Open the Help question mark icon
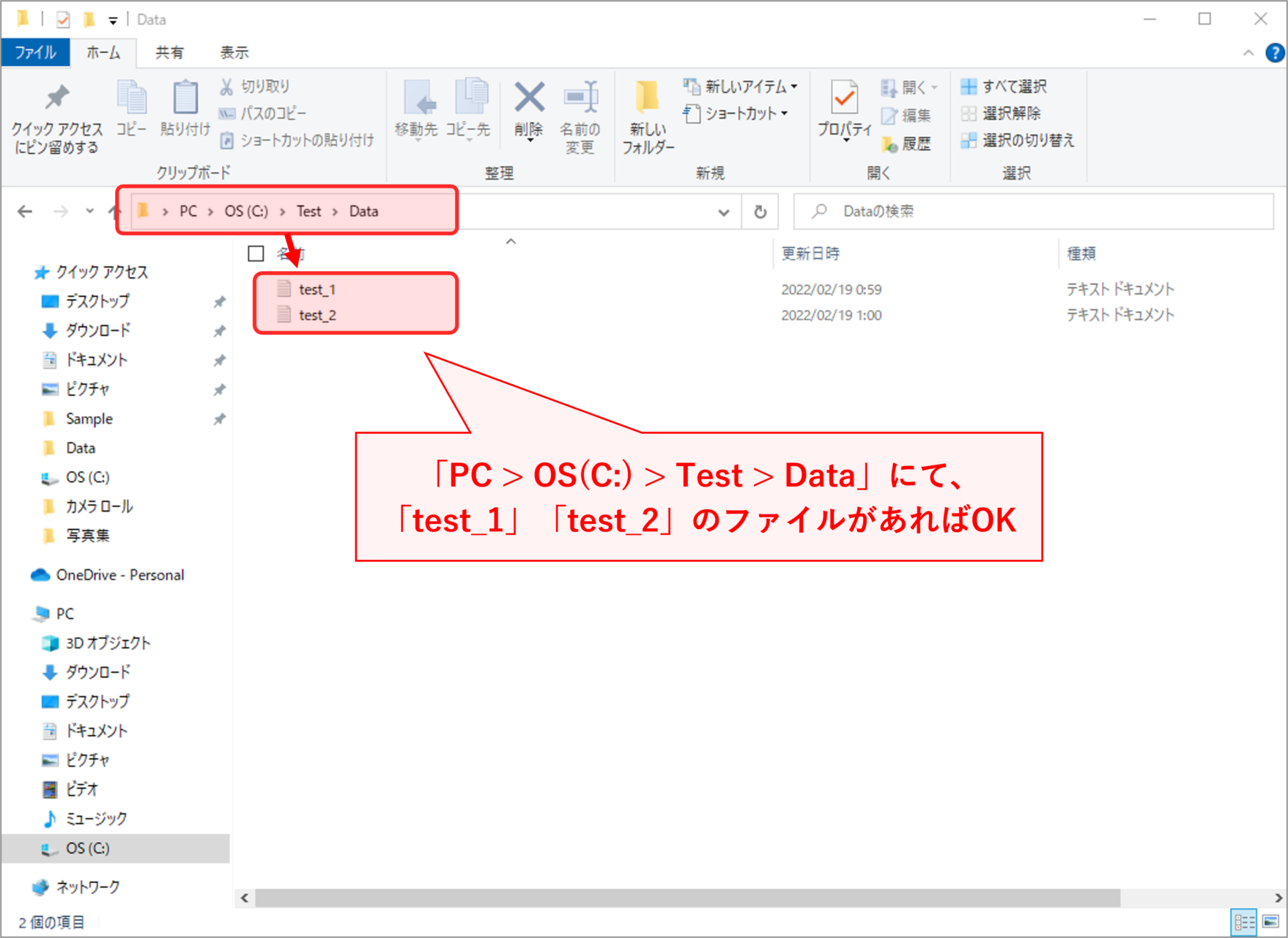The height and width of the screenshot is (938, 1288). click(x=1274, y=53)
